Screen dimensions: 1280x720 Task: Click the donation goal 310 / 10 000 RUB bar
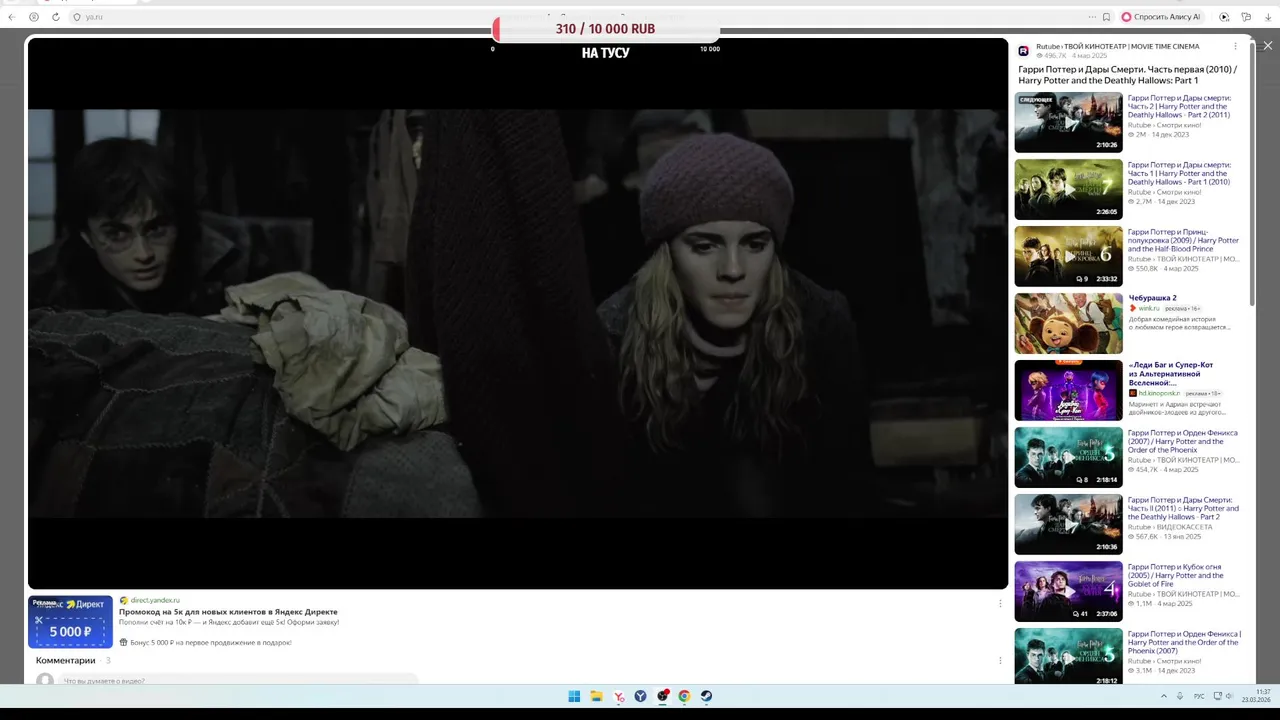(605, 29)
